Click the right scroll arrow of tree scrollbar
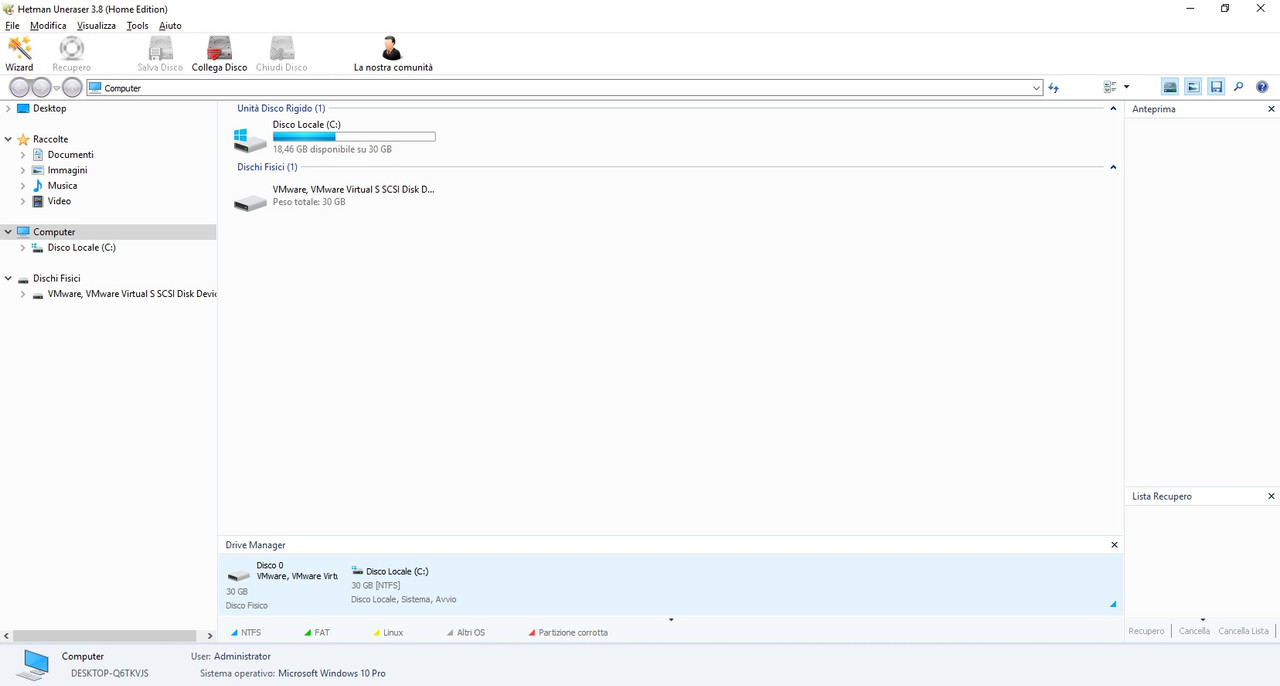Image resolution: width=1280 pixels, height=686 pixels. 210,635
